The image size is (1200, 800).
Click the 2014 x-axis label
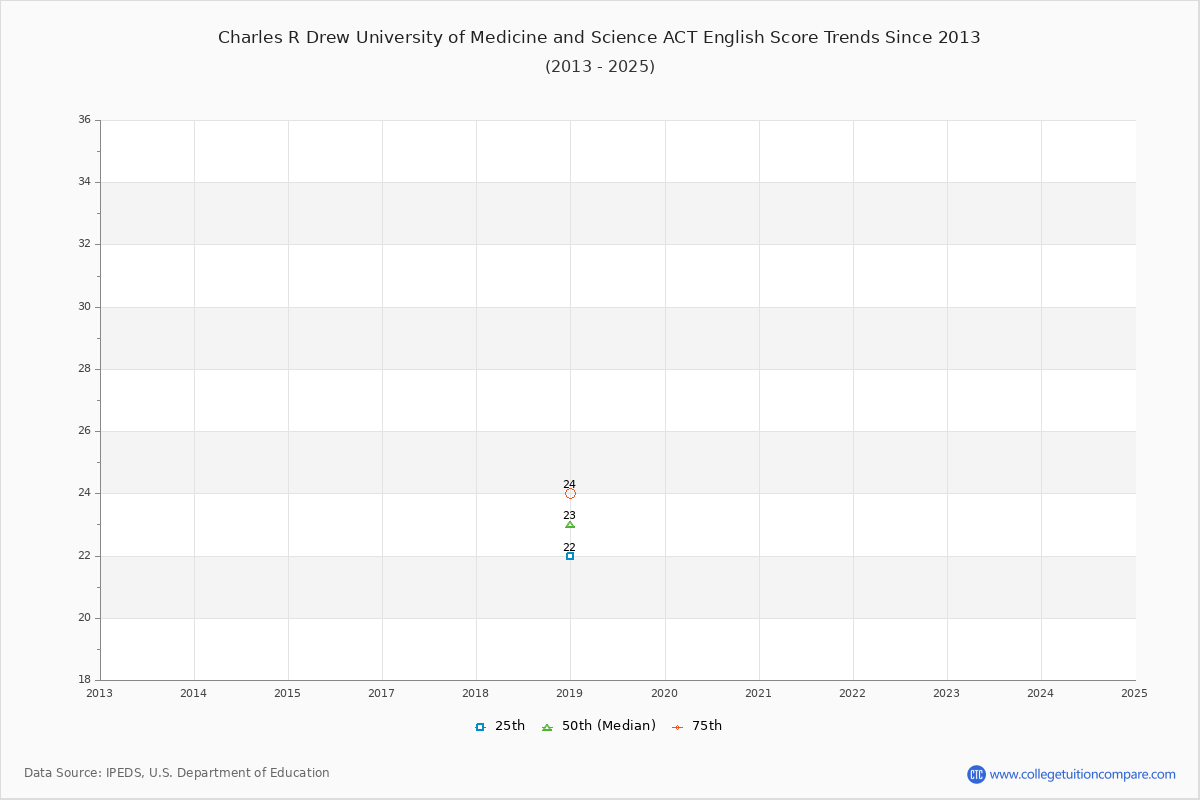click(194, 693)
